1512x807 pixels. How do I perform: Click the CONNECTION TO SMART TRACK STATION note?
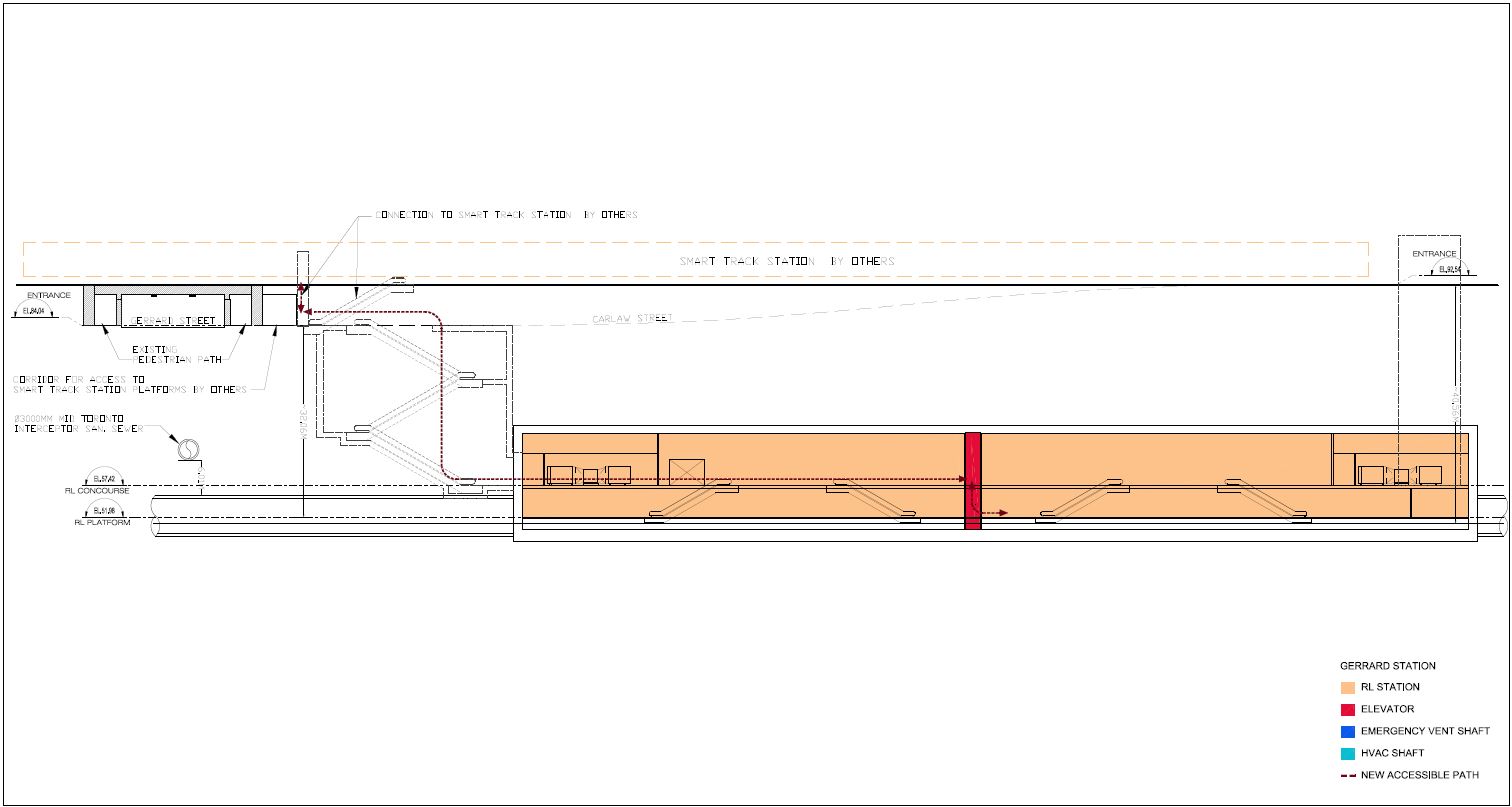click(506, 215)
